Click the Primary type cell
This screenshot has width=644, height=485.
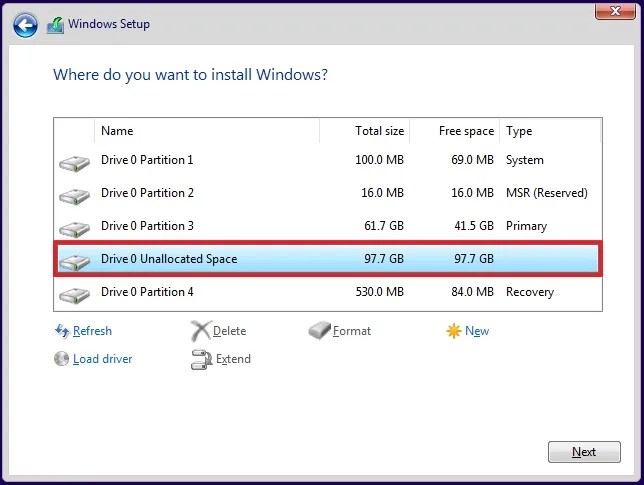pyautogui.click(x=526, y=226)
